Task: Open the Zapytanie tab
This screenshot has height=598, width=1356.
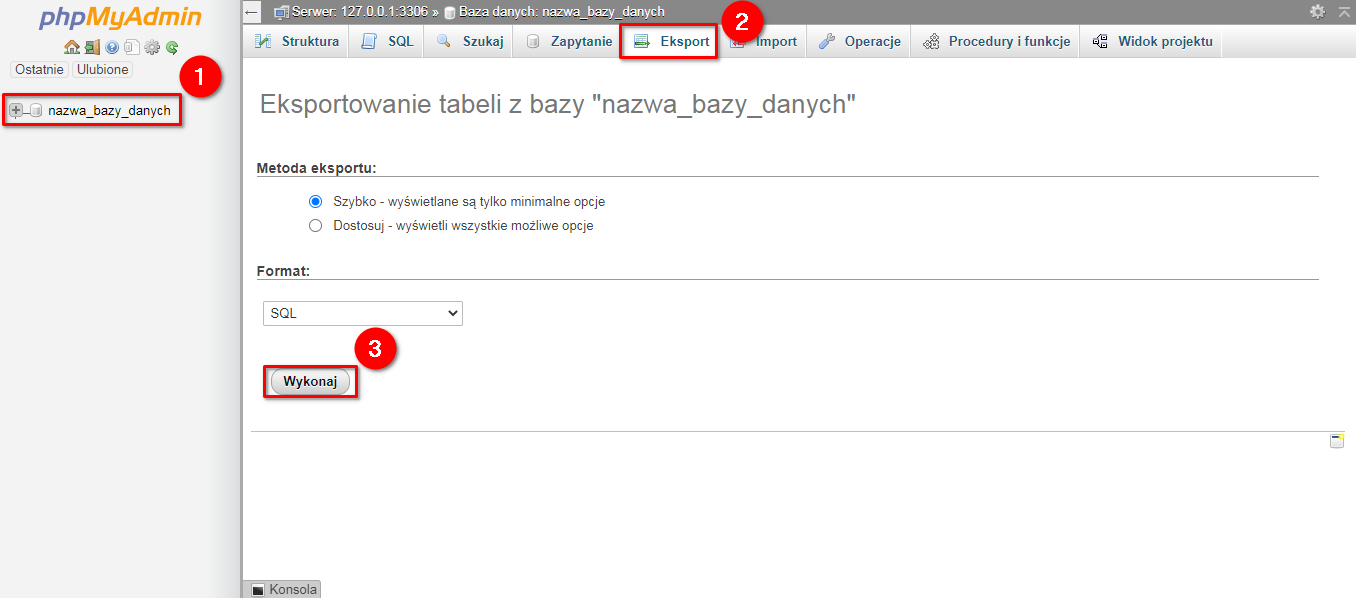Action: pyautogui.click(x=569, y=42)
